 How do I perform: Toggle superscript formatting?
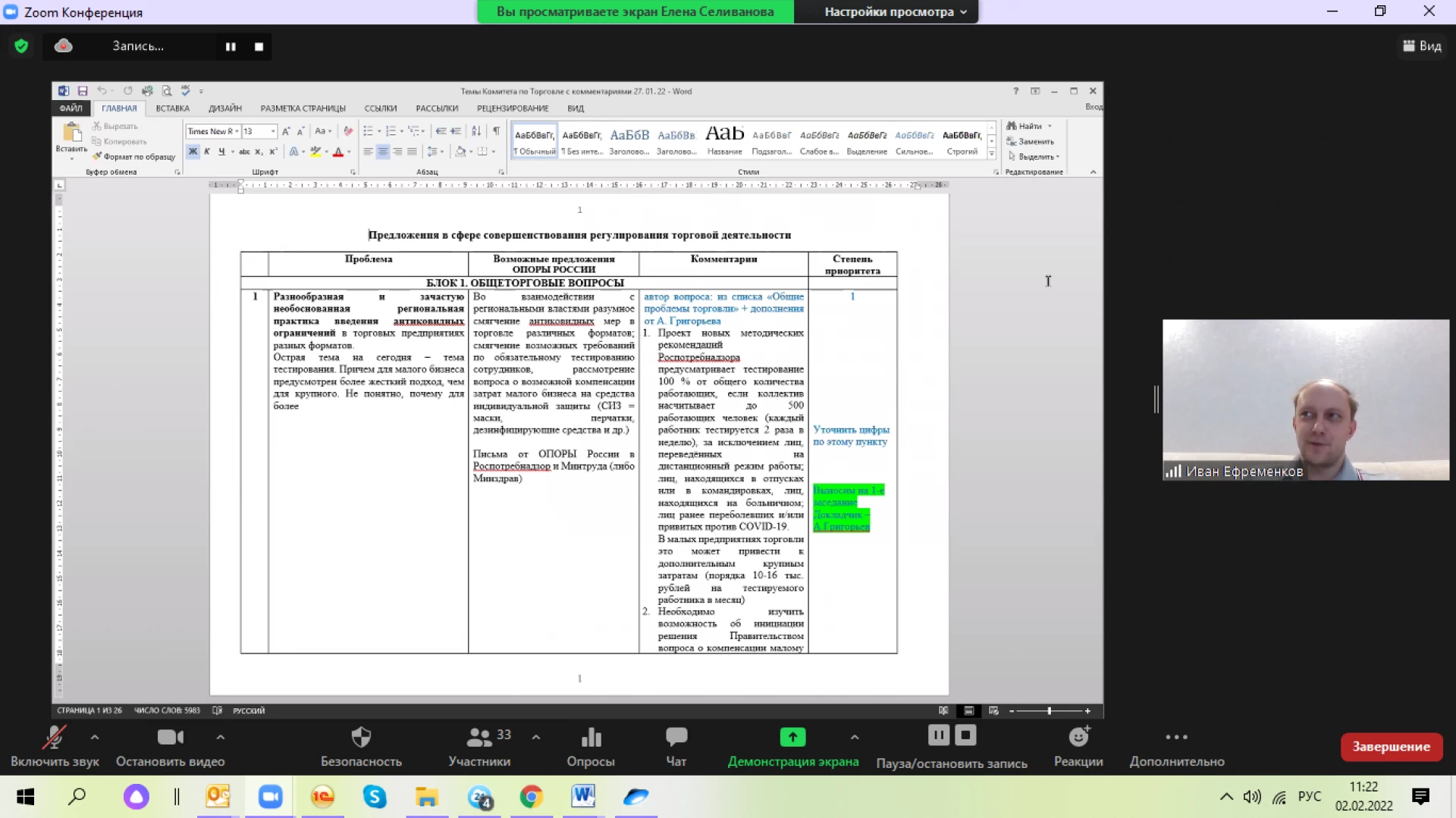273,152
